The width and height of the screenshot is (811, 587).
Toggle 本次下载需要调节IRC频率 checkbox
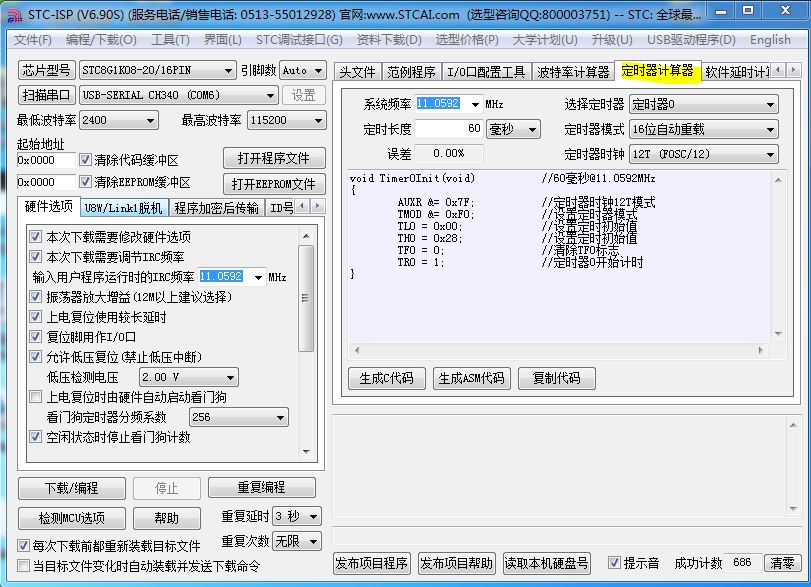35,257
